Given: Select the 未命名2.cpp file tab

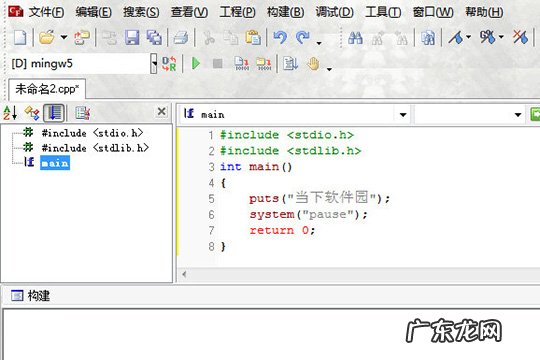Looking at the screenshot, I should pos(47,89).
